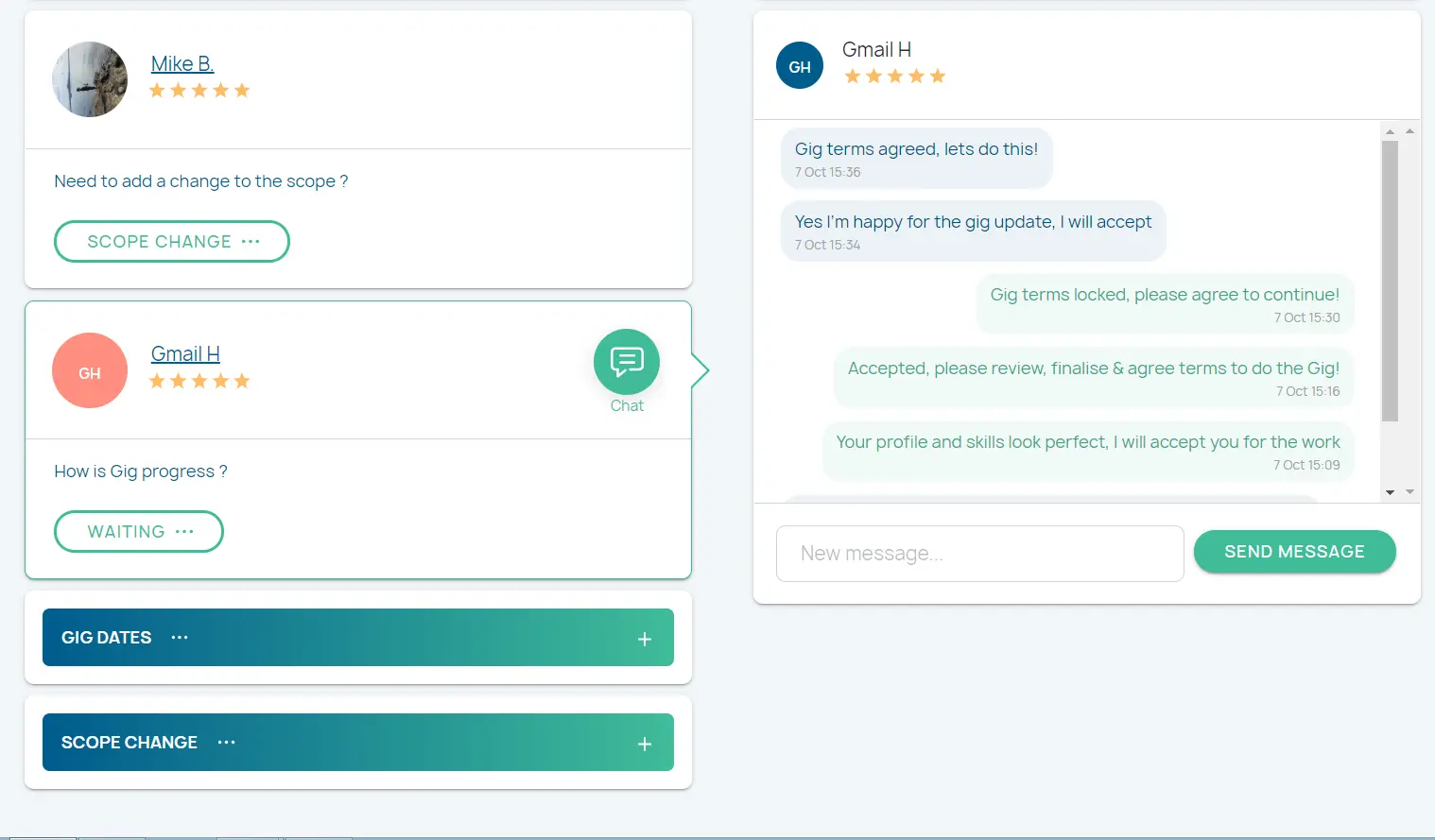
Task: Click the chat scrollbar thumb
Action: (x=1390, y=280)
